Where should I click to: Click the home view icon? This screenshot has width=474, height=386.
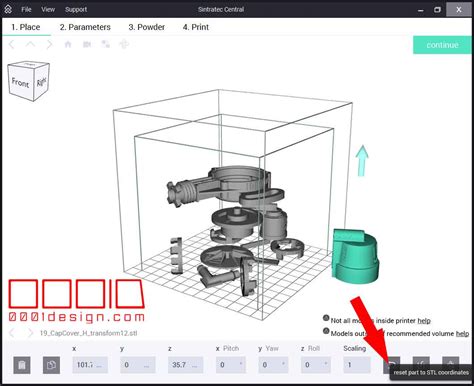click(x=68, y=44)
